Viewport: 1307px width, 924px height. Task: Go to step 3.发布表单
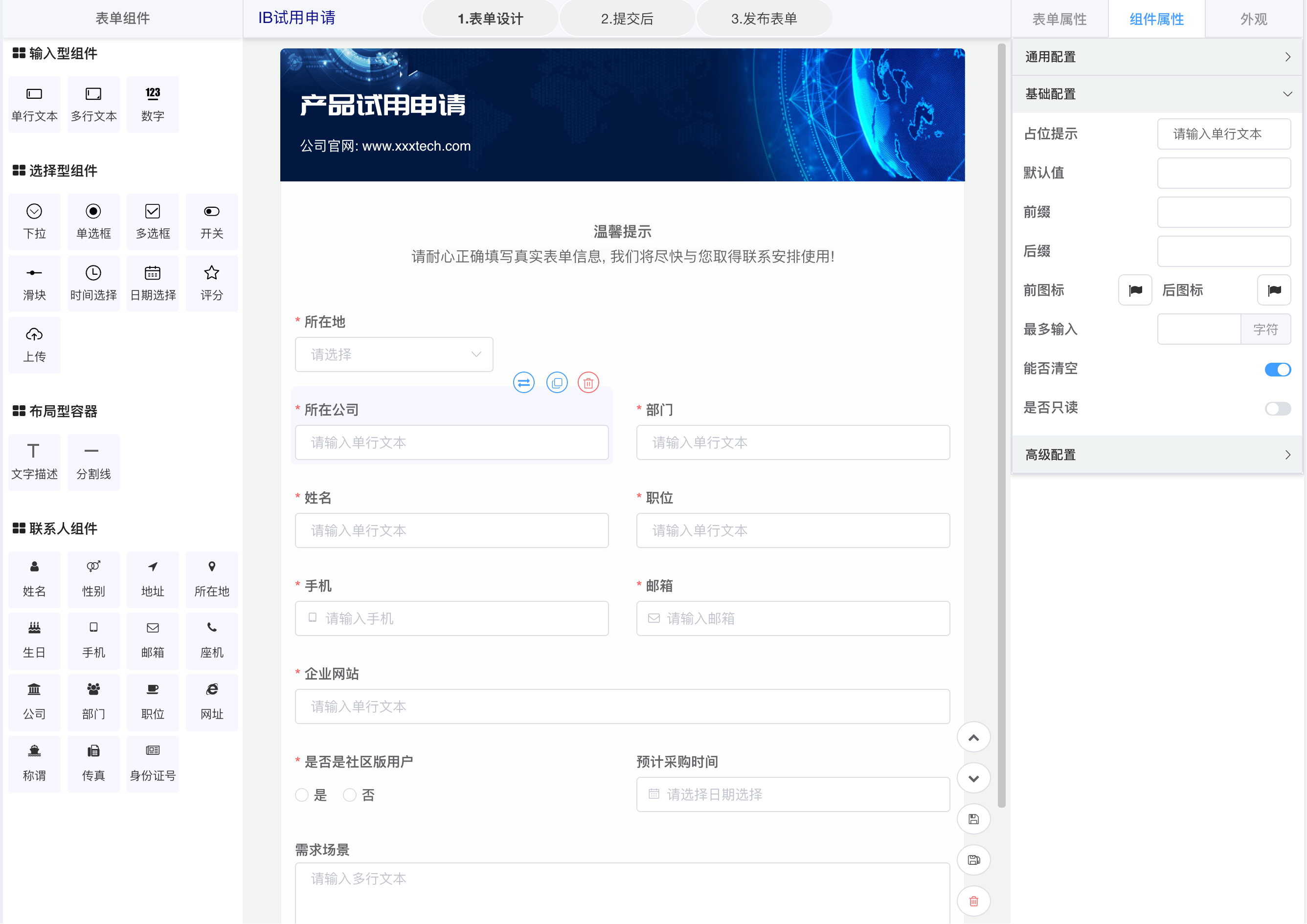pos(764,19)
